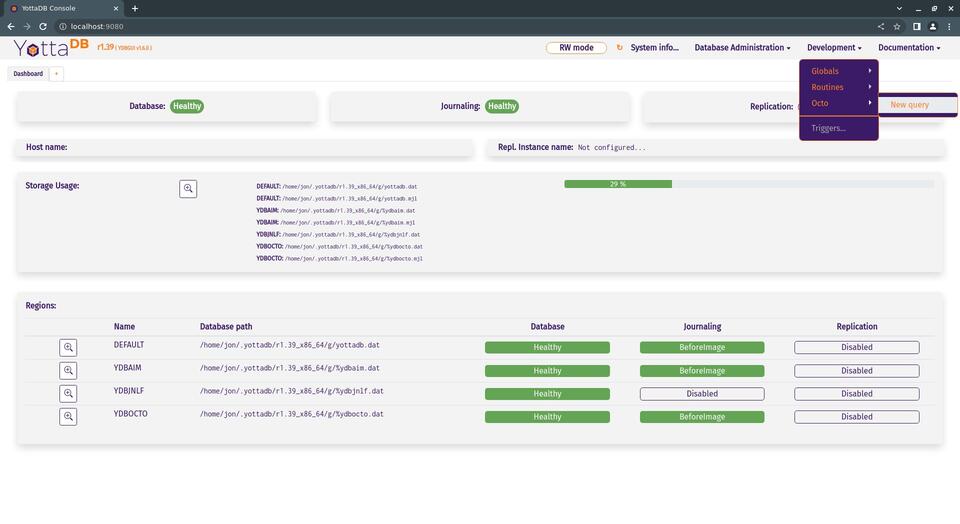960x524 pixels.
Task: Click DEFAULT yottadb.mjl storage usage entry
Action: pos(337,198)
